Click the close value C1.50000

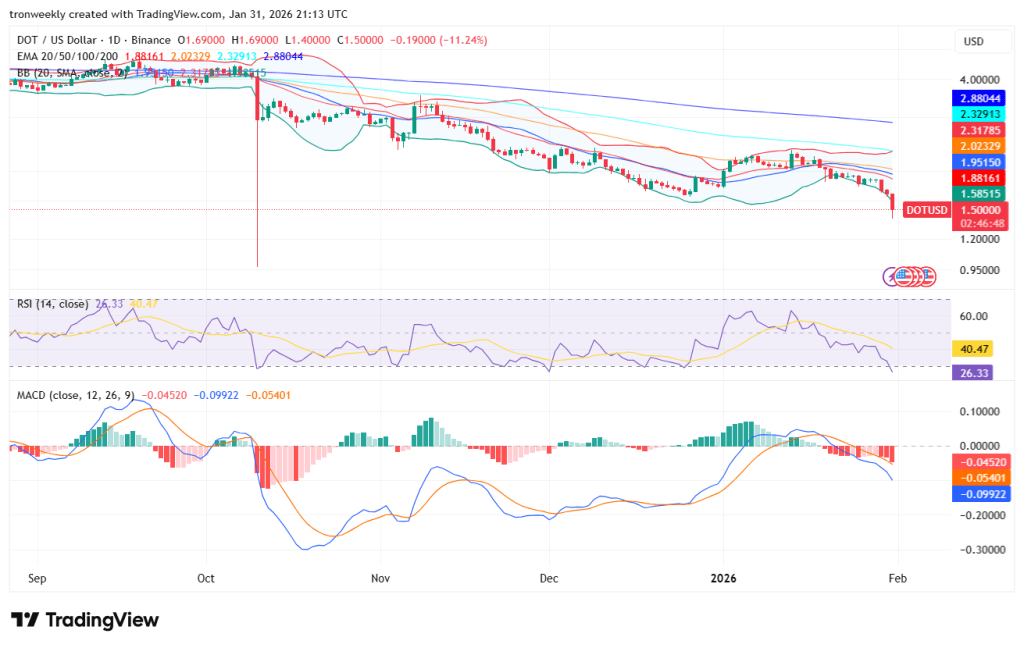pos(360,40)
